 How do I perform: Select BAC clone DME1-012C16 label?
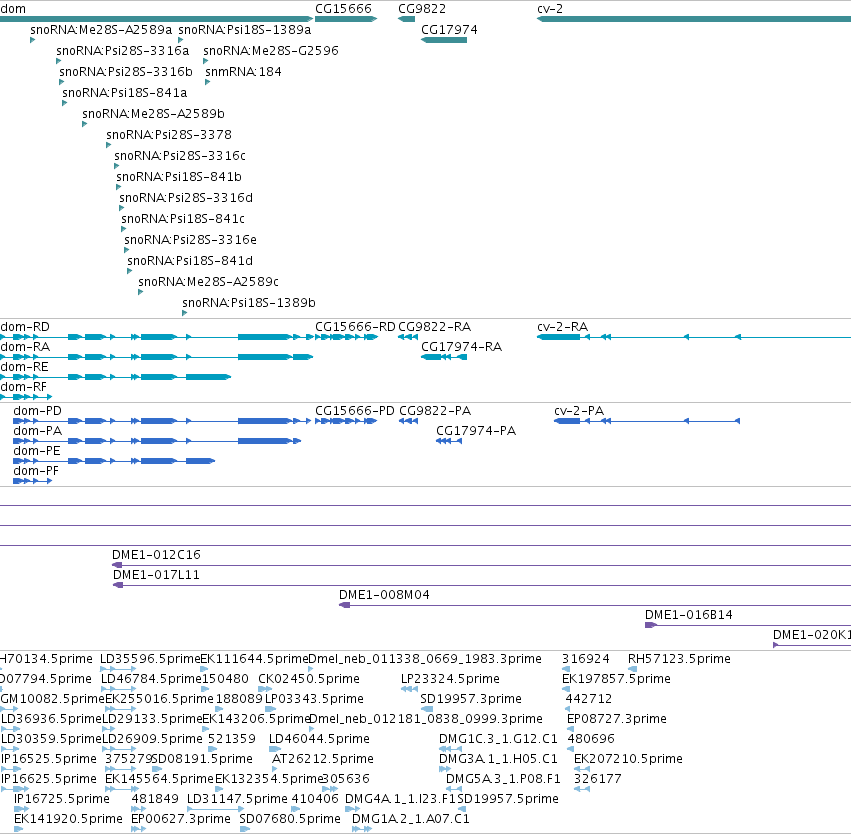(156, 555)
